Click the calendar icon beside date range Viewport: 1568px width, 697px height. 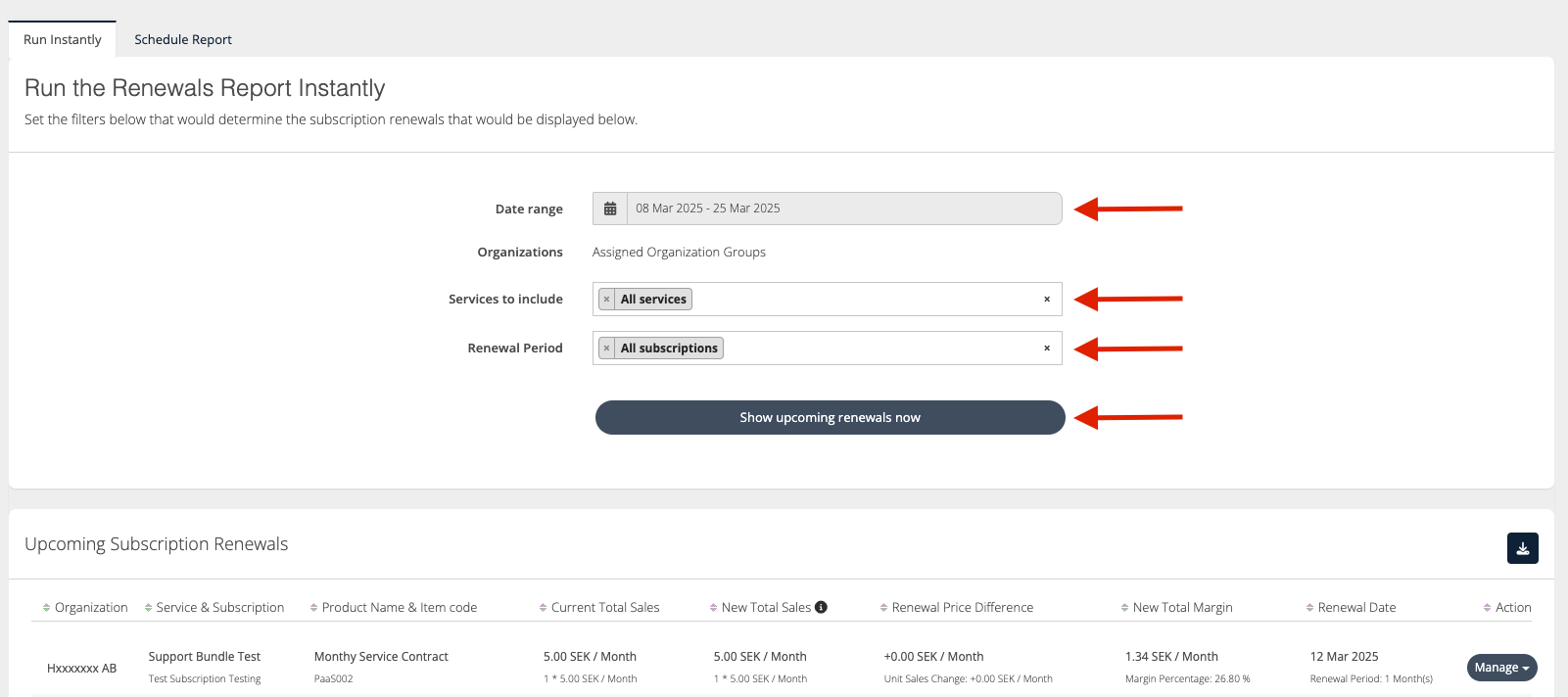coord(610,209)
